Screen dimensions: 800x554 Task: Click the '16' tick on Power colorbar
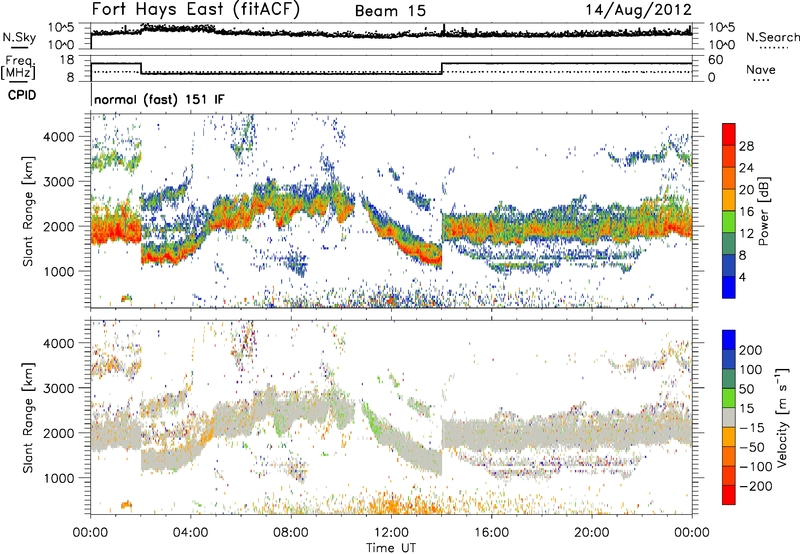pos(746,212)
